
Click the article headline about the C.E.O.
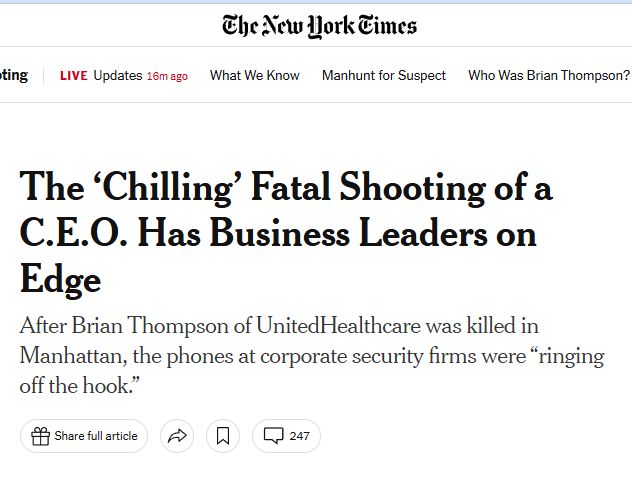[x=285, y=233]
